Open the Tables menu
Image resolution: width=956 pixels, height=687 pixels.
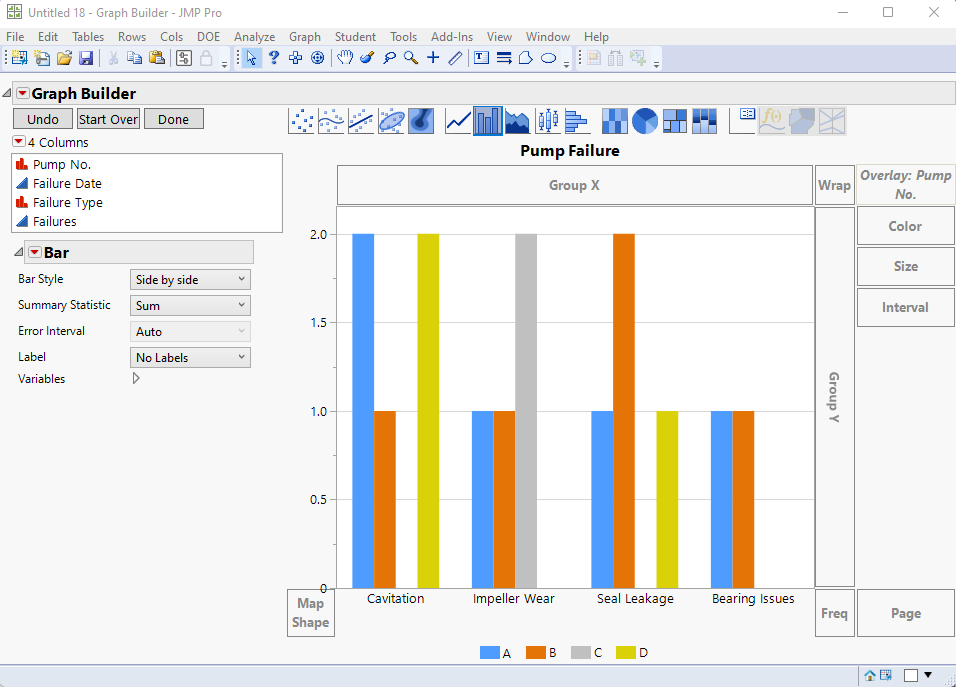(88, 37)
